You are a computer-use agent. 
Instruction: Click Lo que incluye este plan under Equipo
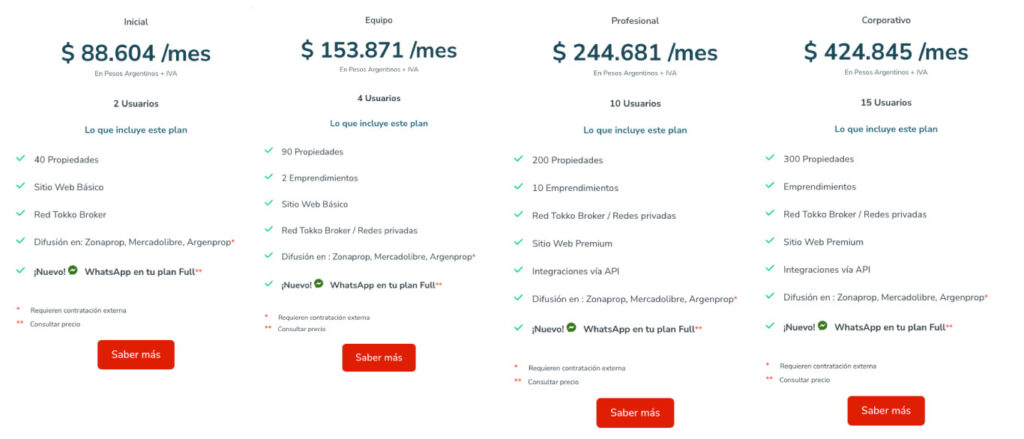click(x=379, y=124)
